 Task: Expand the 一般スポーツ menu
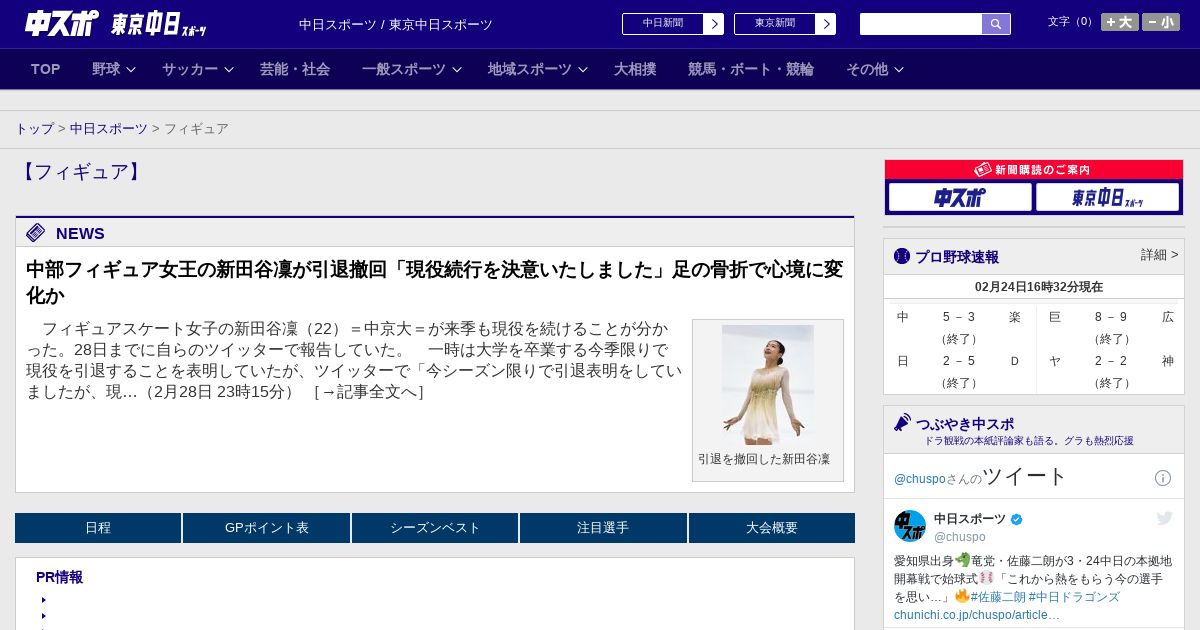click(412, 69)
